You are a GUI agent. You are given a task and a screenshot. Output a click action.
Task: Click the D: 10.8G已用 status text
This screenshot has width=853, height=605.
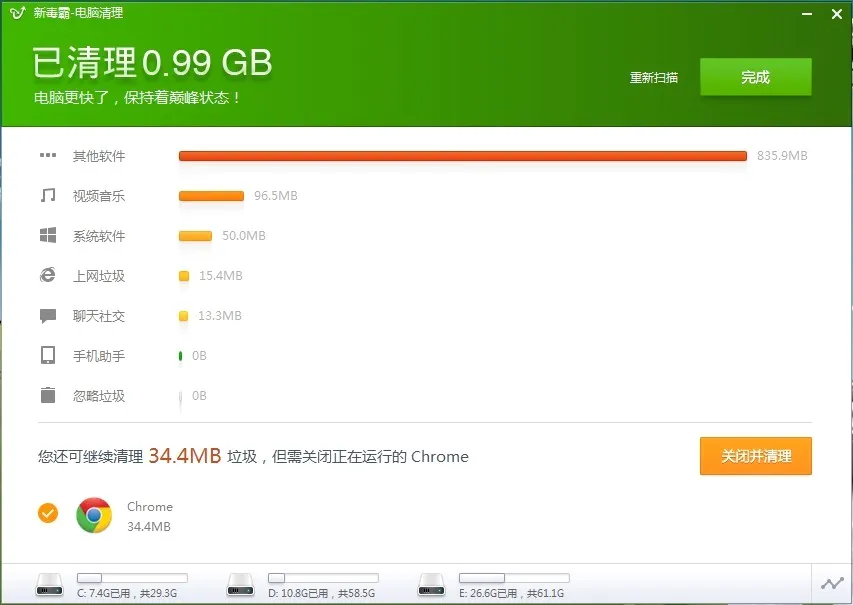pos(322,593)
